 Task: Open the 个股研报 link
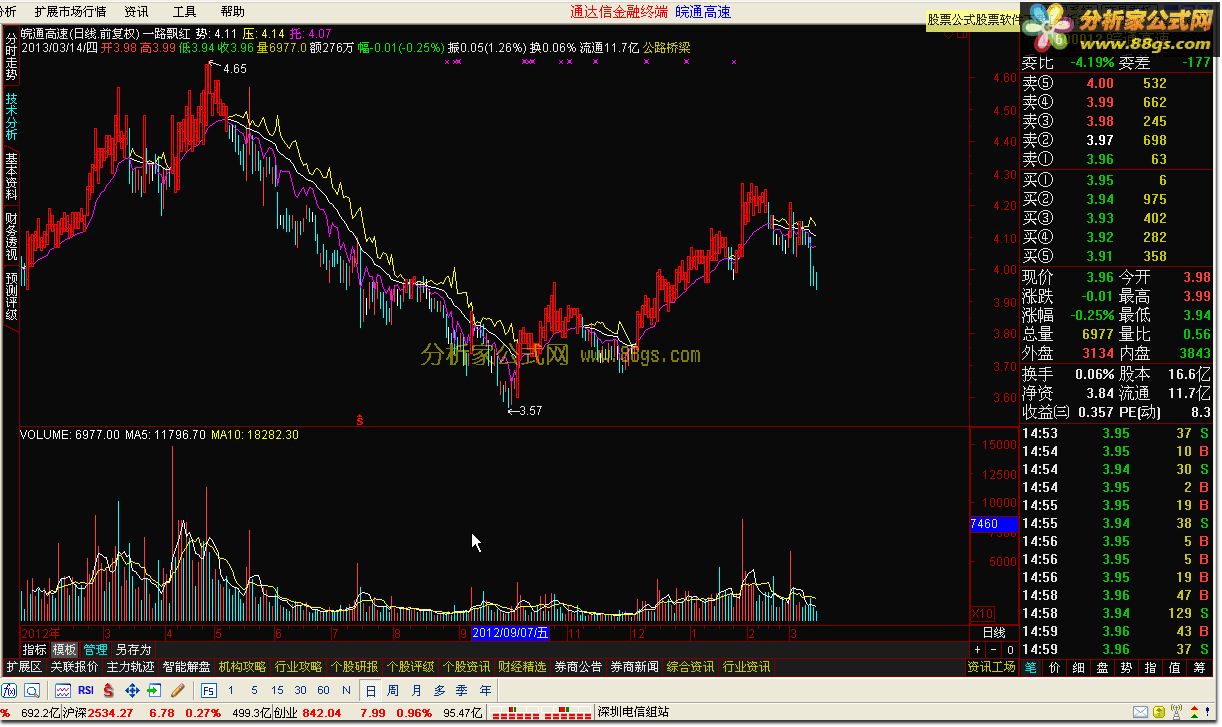(x=354, y=667)
